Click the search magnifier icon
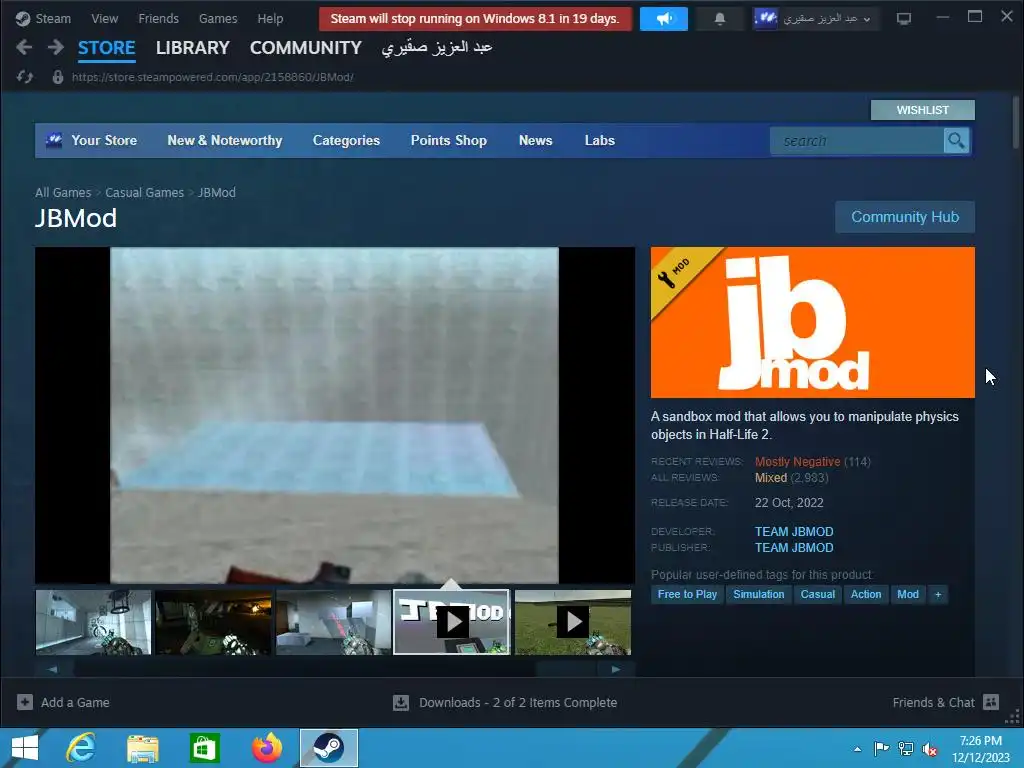This screenshot has width=1024, height=768. (x=956, y=140)
